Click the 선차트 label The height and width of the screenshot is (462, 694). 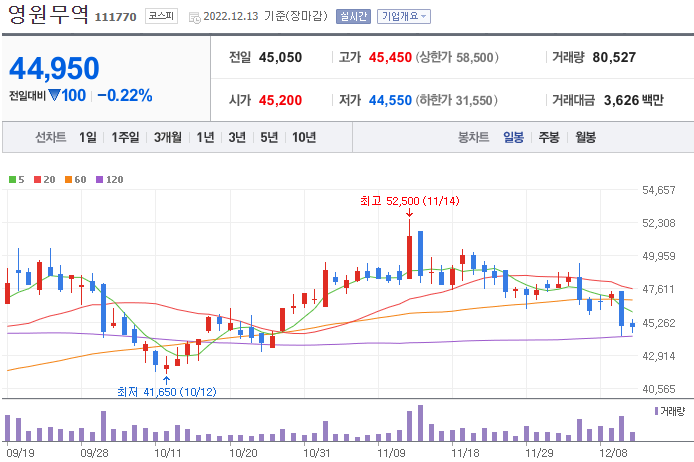pyautogui.click(x=51, y=137)
